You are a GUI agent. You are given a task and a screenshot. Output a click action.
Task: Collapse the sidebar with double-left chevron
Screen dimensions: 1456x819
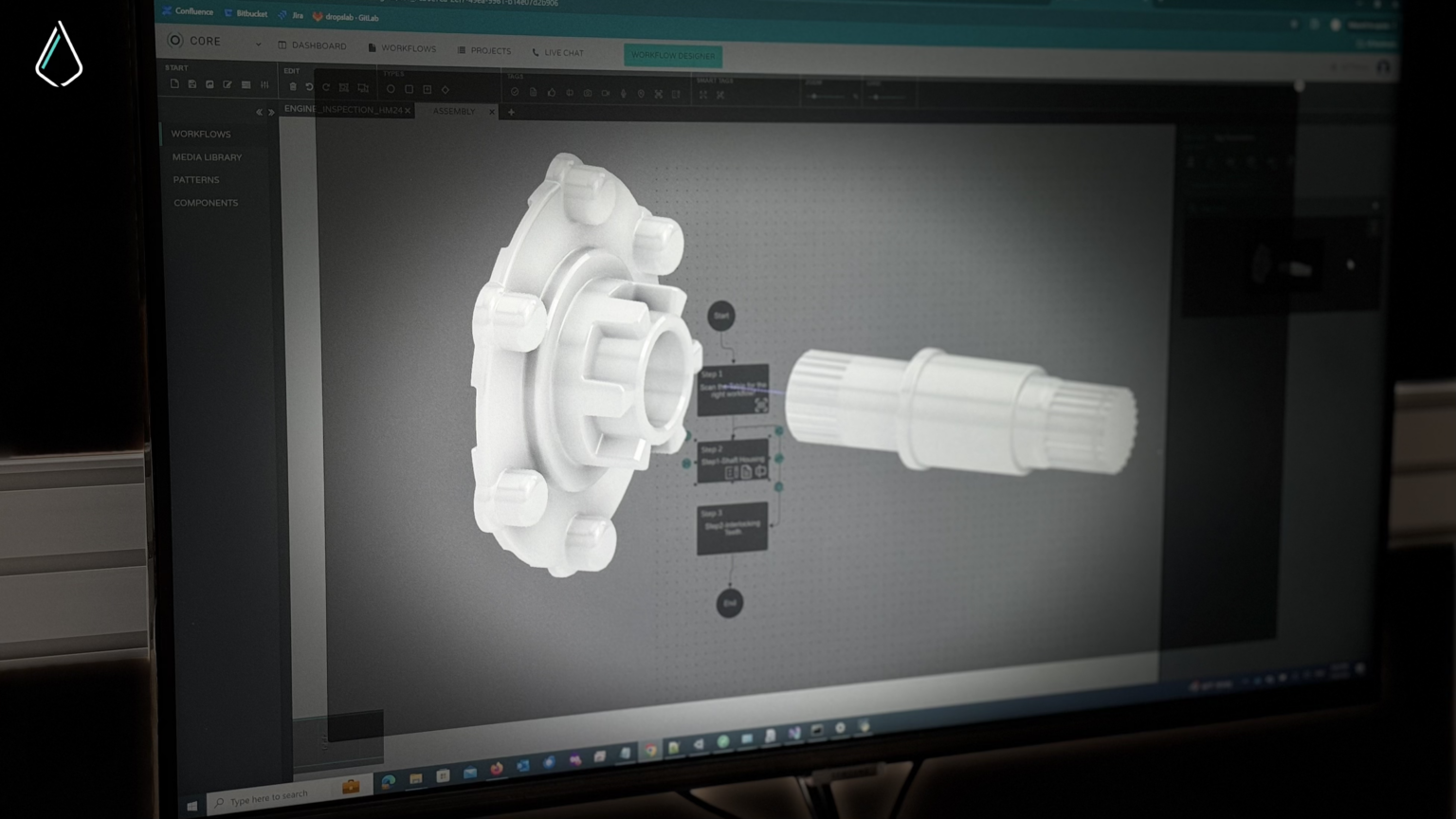click(259, 112)
